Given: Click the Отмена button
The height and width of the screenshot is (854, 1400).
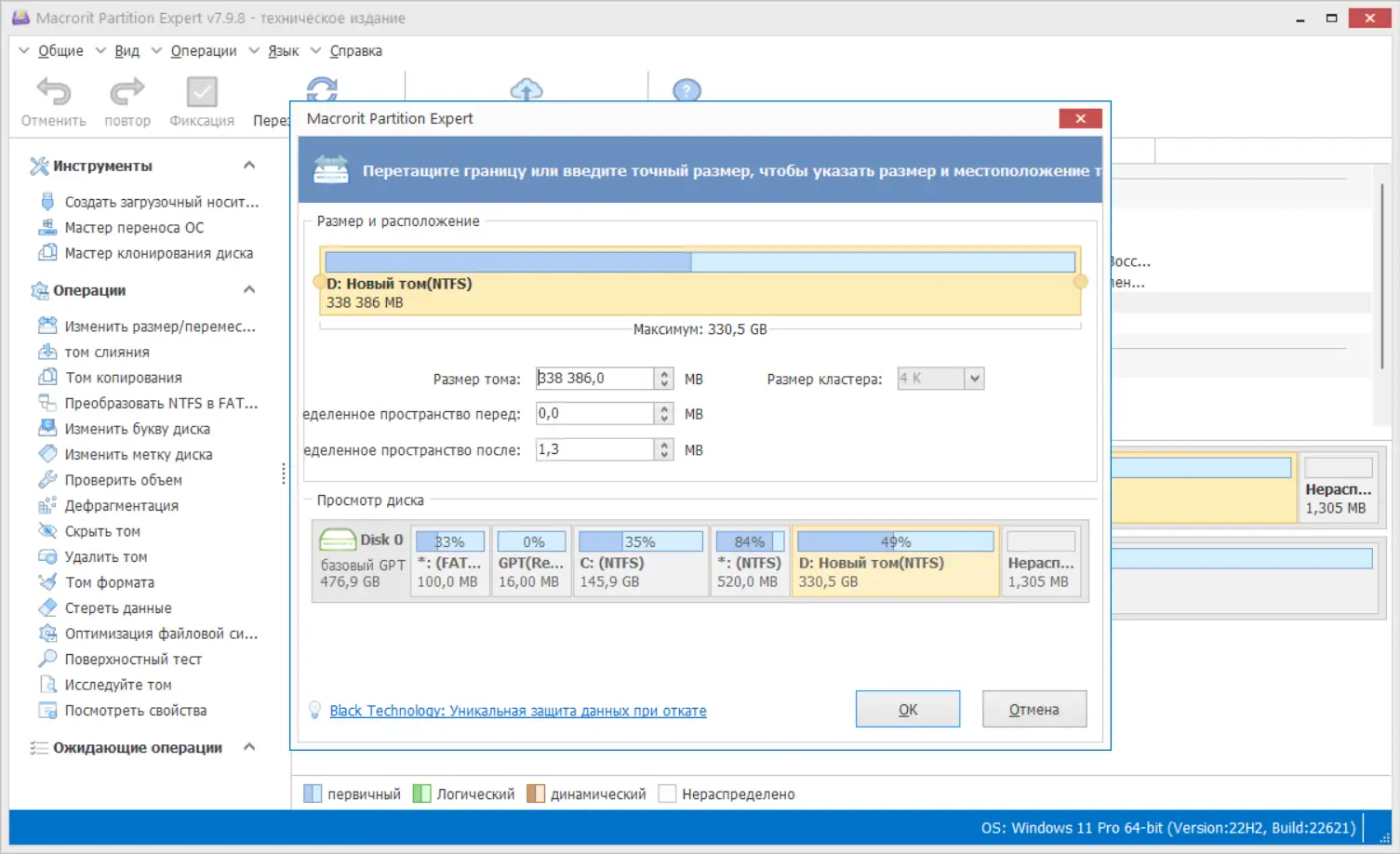Looking at the screenshot, I should 1034,709.
